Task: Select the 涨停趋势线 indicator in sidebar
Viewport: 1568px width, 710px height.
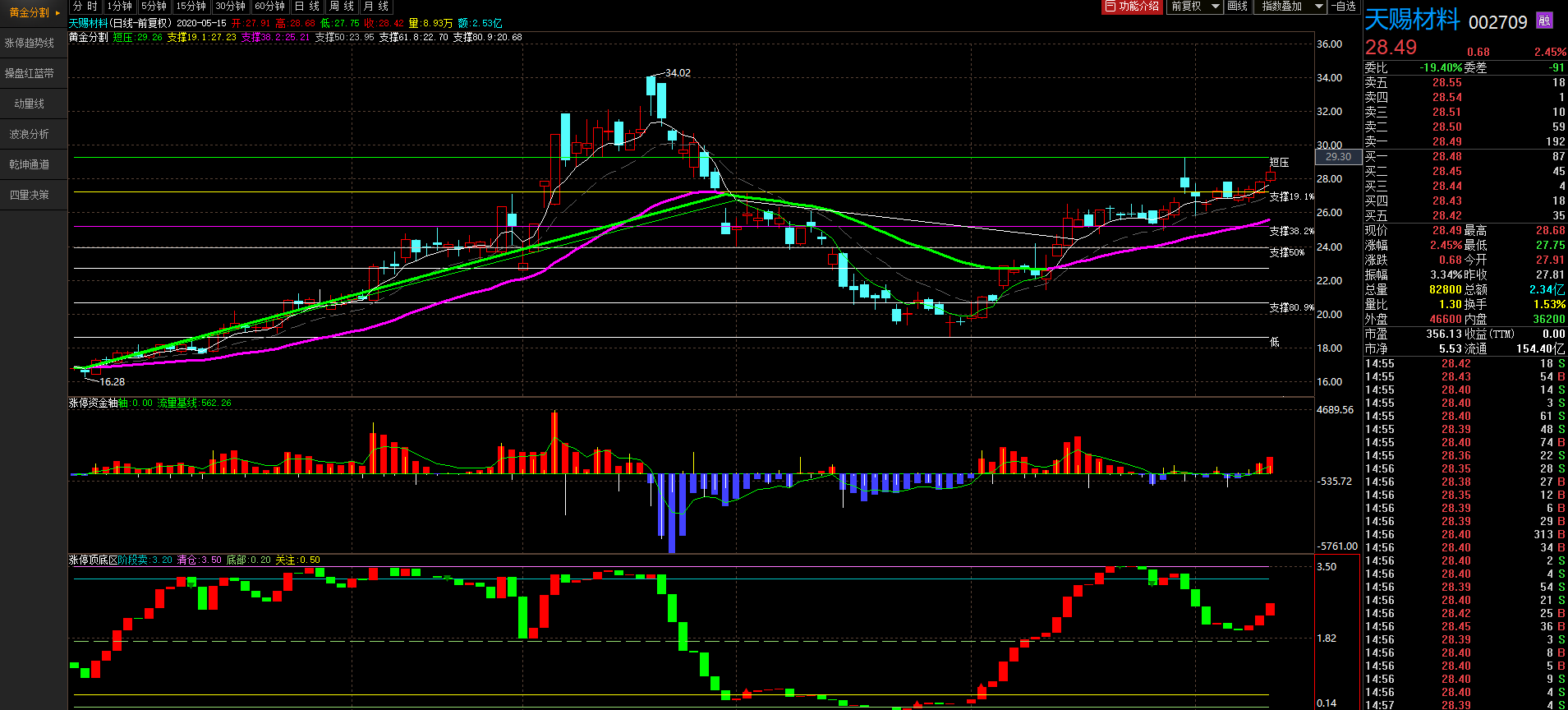Action: tap(30, 43)
